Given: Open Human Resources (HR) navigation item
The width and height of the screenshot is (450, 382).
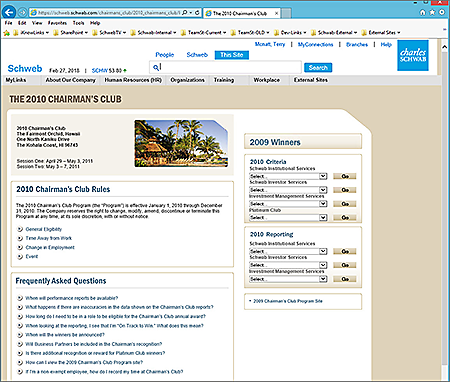Looking at the screenshot, I should click(x=133, y=80).
